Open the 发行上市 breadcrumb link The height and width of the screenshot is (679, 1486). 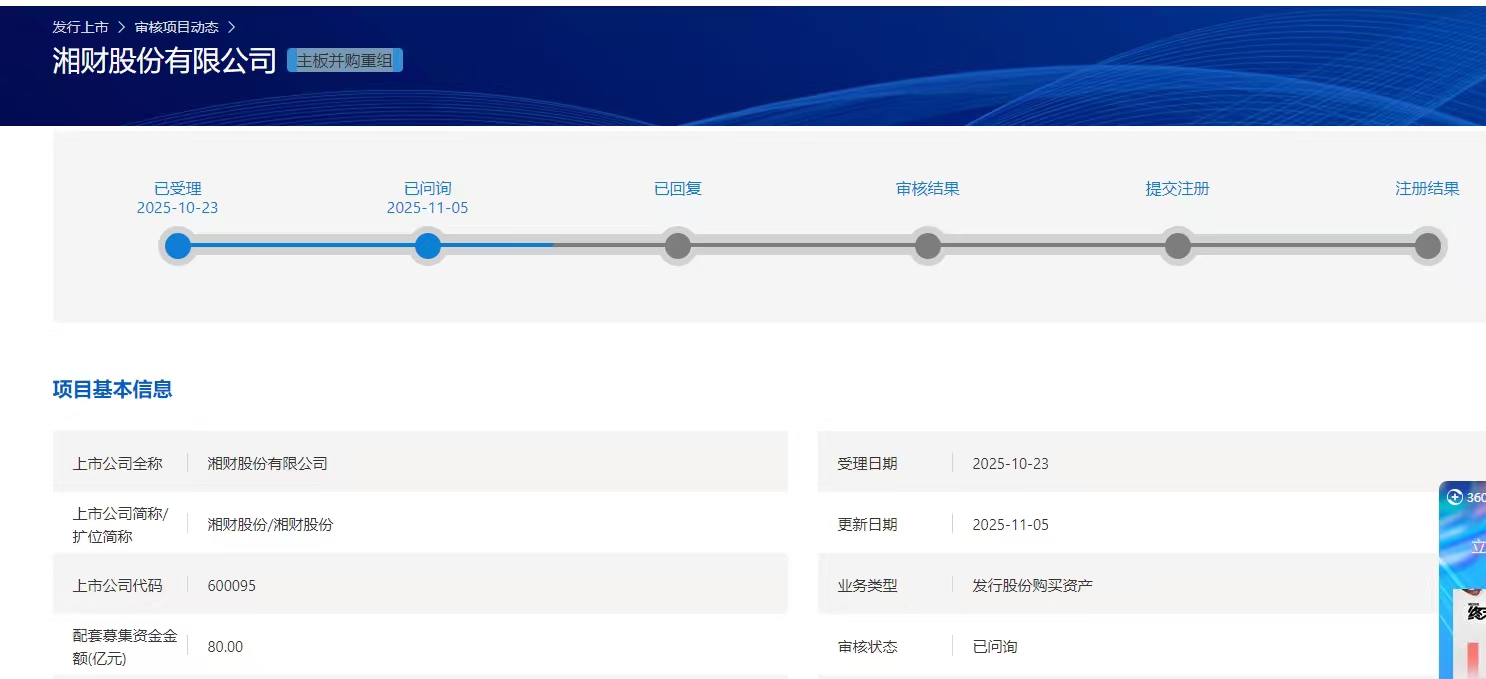80,27
